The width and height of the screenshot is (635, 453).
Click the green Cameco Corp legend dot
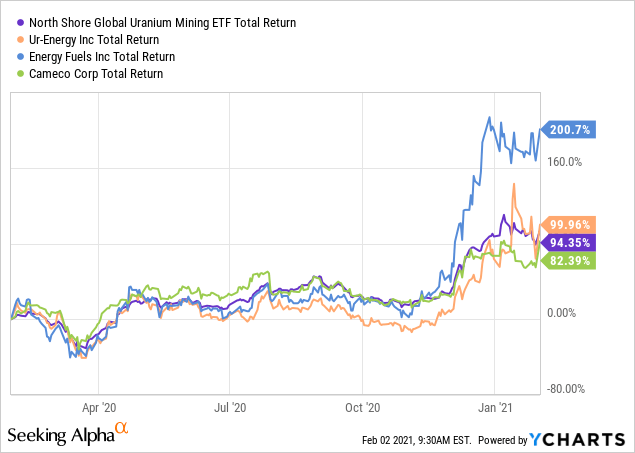pyautogui.click(x=21, y=74)
